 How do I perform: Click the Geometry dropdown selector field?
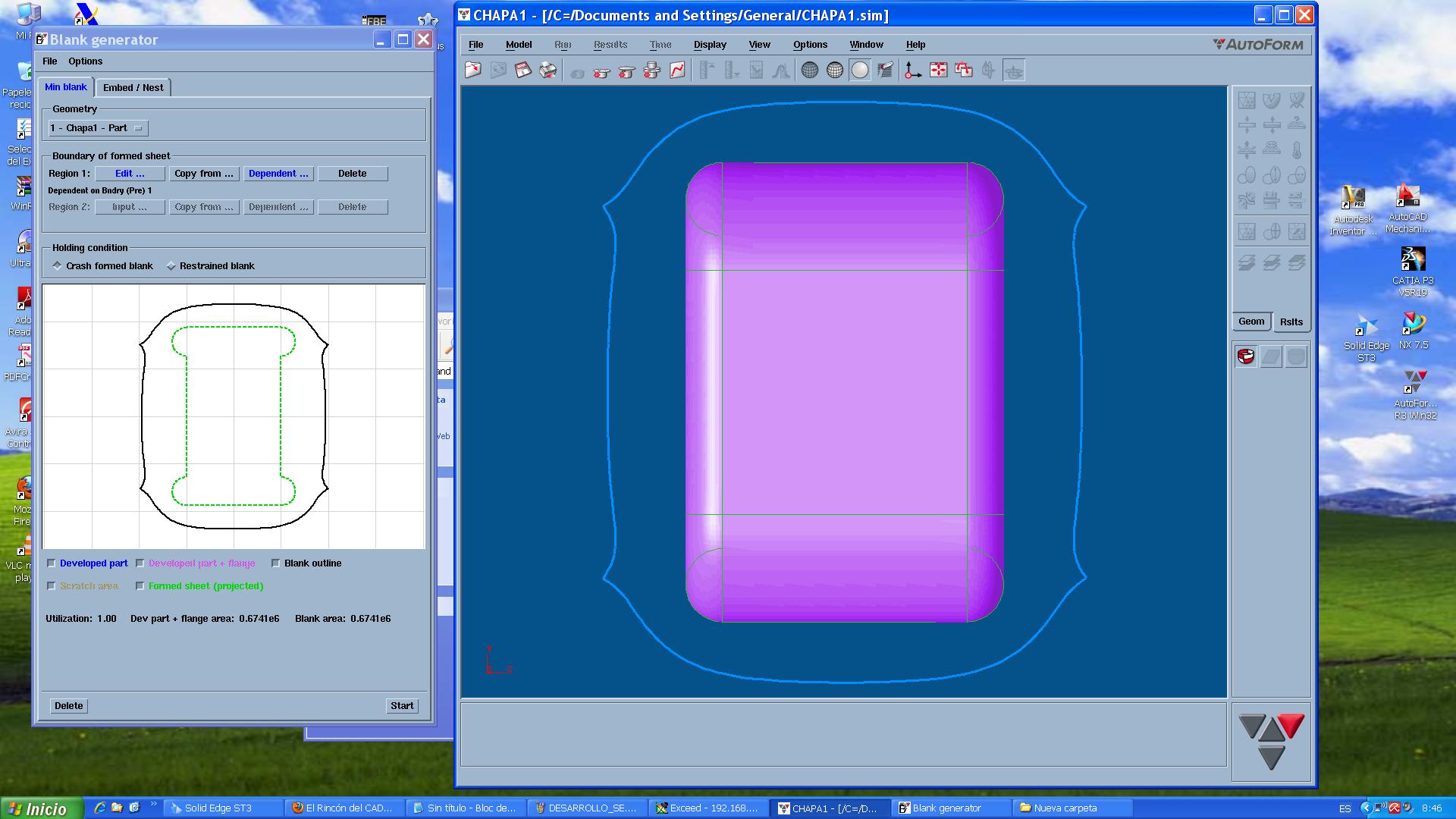(x=97, y=128)
